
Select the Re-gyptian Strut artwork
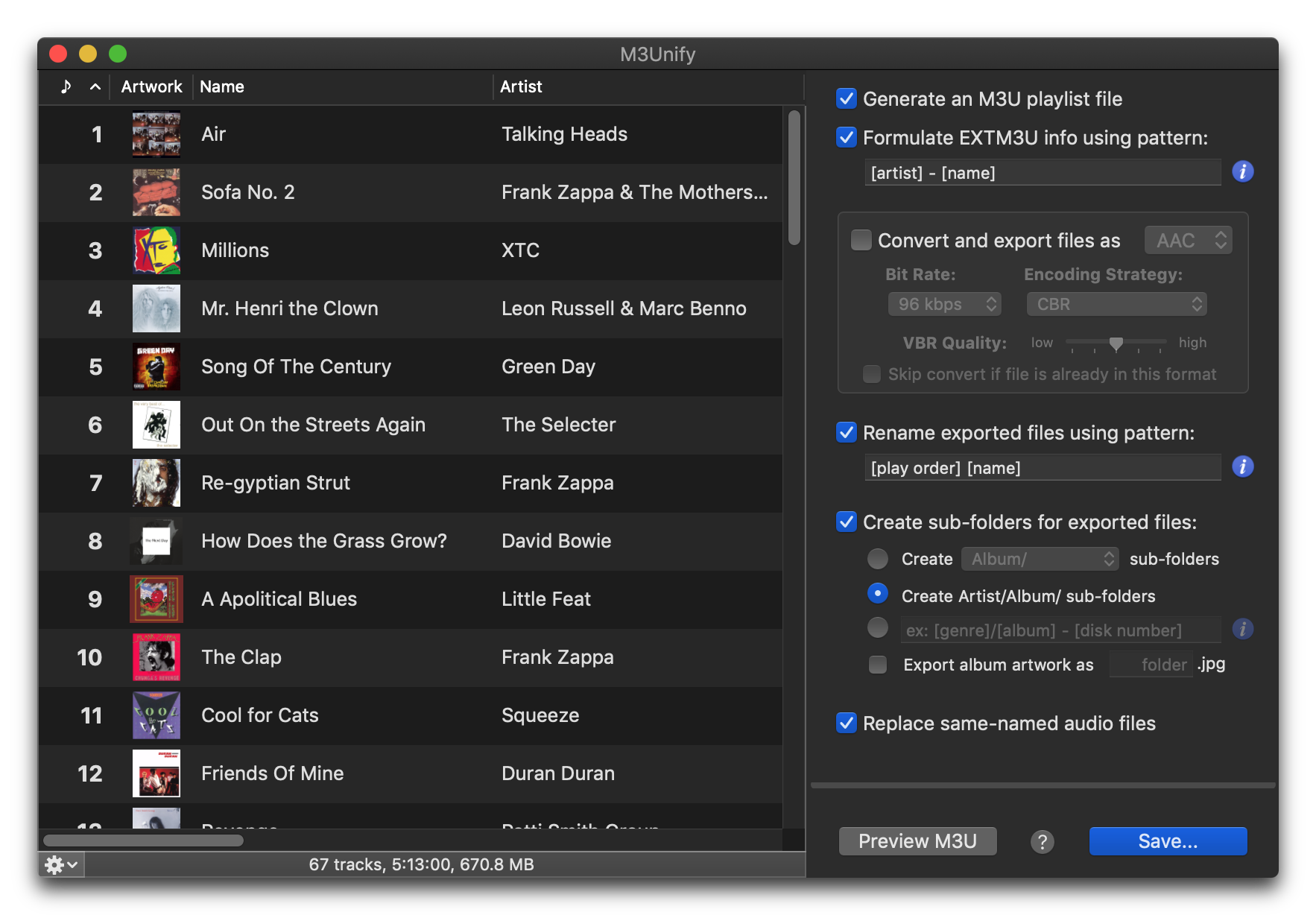pyautogui.click(x=156, y=483)
